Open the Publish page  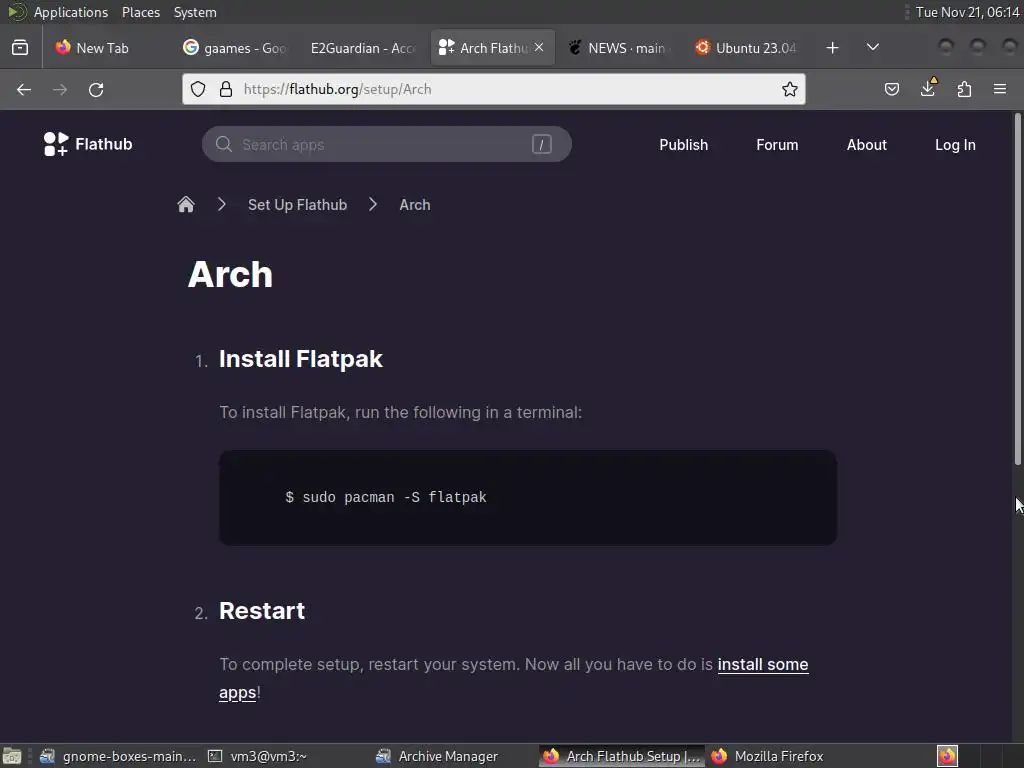point(683,145)
